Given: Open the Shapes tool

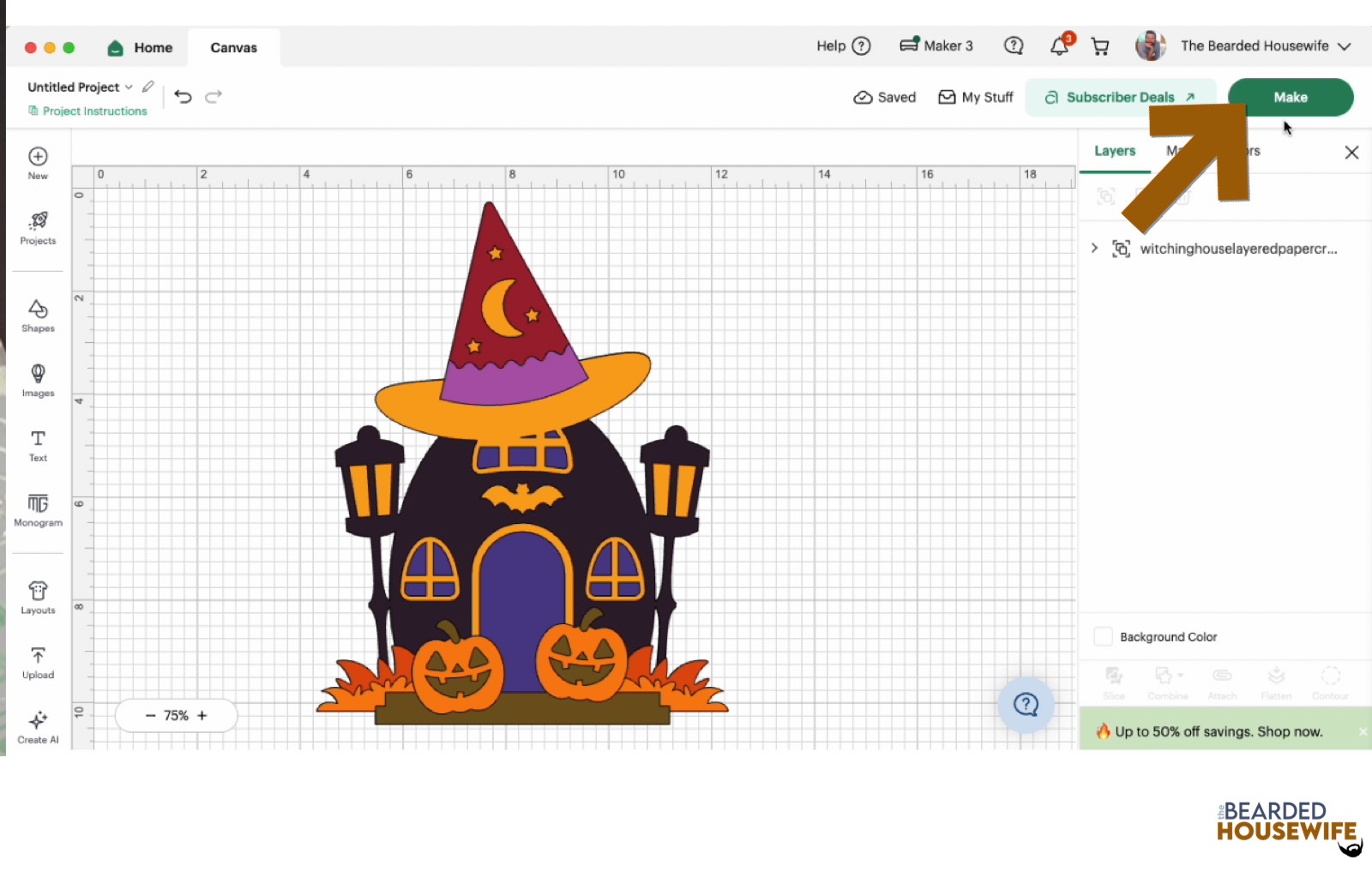Looking at the screenshot, I should 38,316.
